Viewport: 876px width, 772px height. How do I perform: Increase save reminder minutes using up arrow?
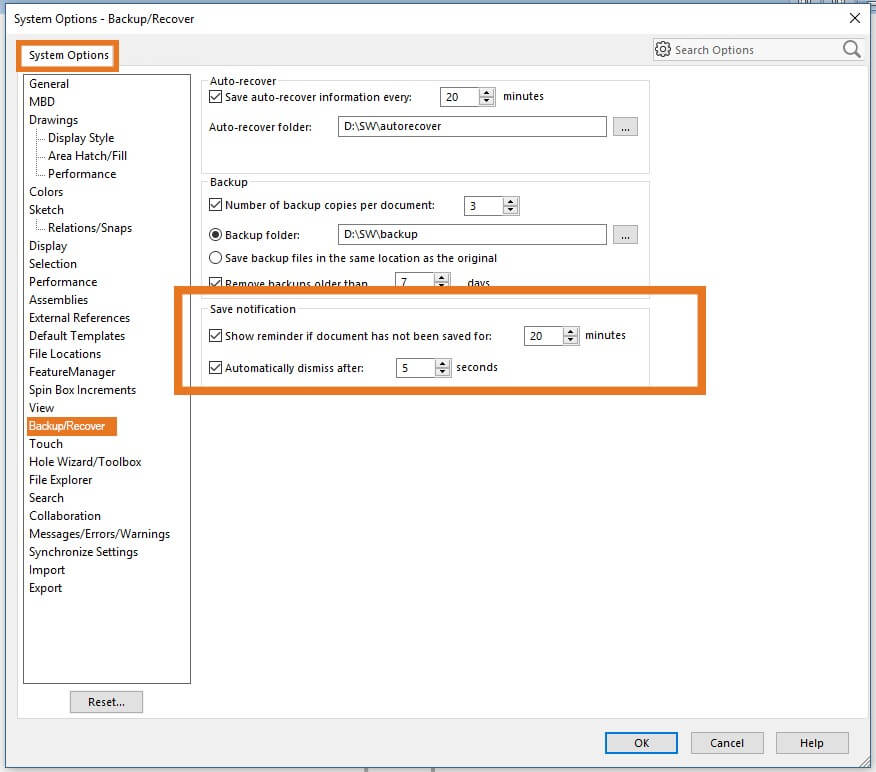click(x=571, y=331)
